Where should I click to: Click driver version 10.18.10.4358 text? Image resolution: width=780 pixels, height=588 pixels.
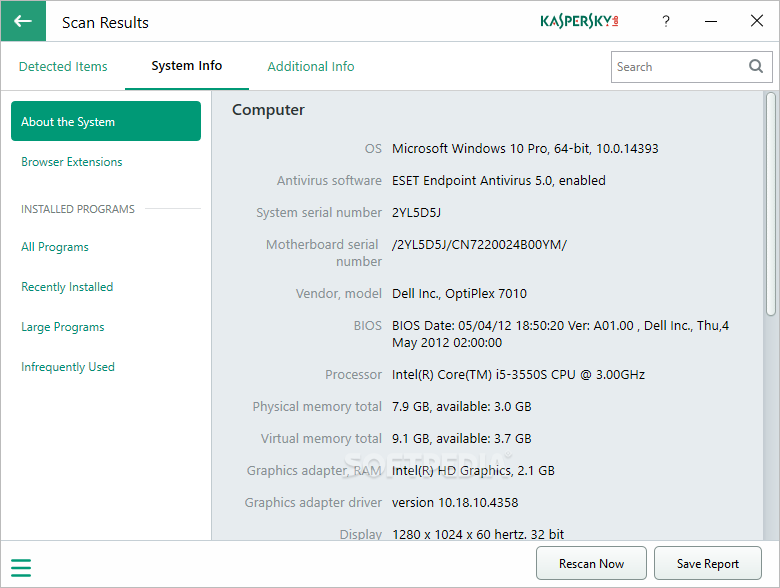455,502
